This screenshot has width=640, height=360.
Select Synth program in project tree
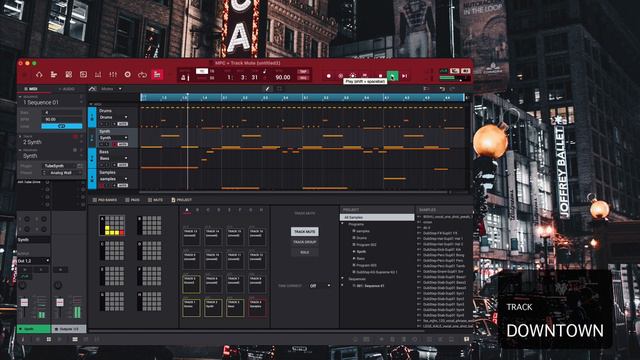(x=361, y=251)
